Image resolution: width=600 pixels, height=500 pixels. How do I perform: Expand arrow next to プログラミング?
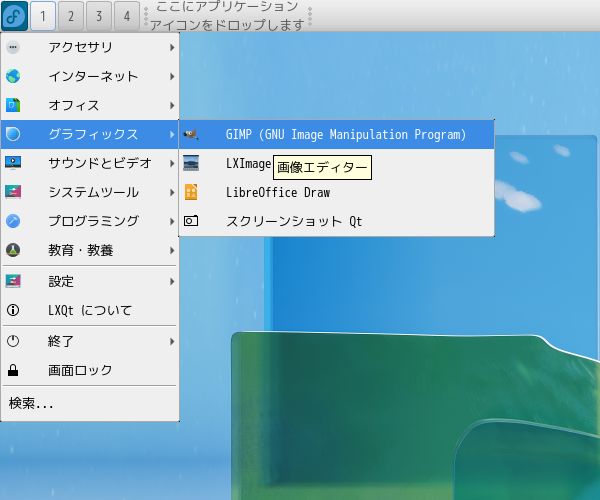pos(172,221)
